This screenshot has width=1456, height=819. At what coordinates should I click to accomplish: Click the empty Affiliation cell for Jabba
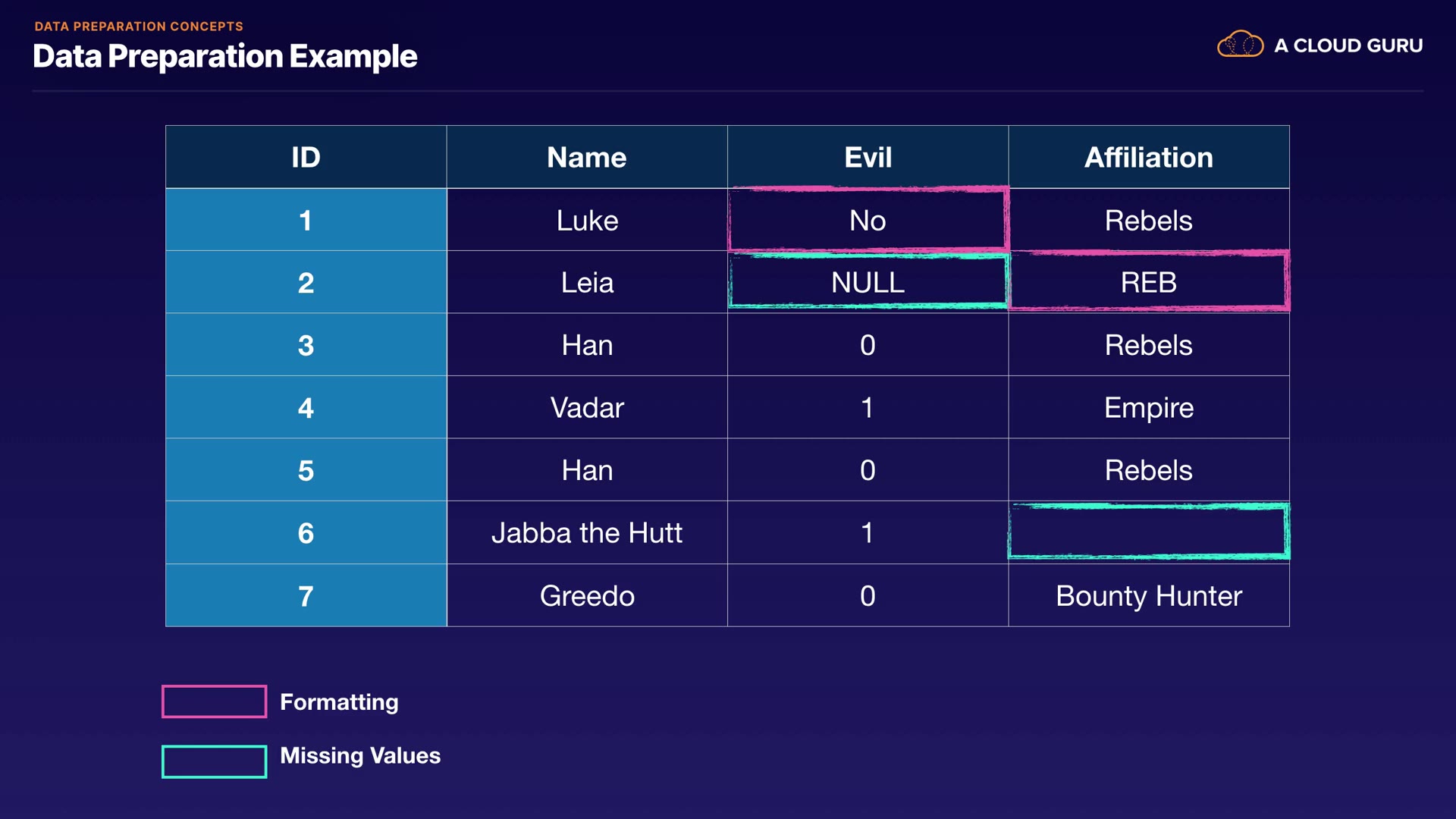tap(1148, 532)
